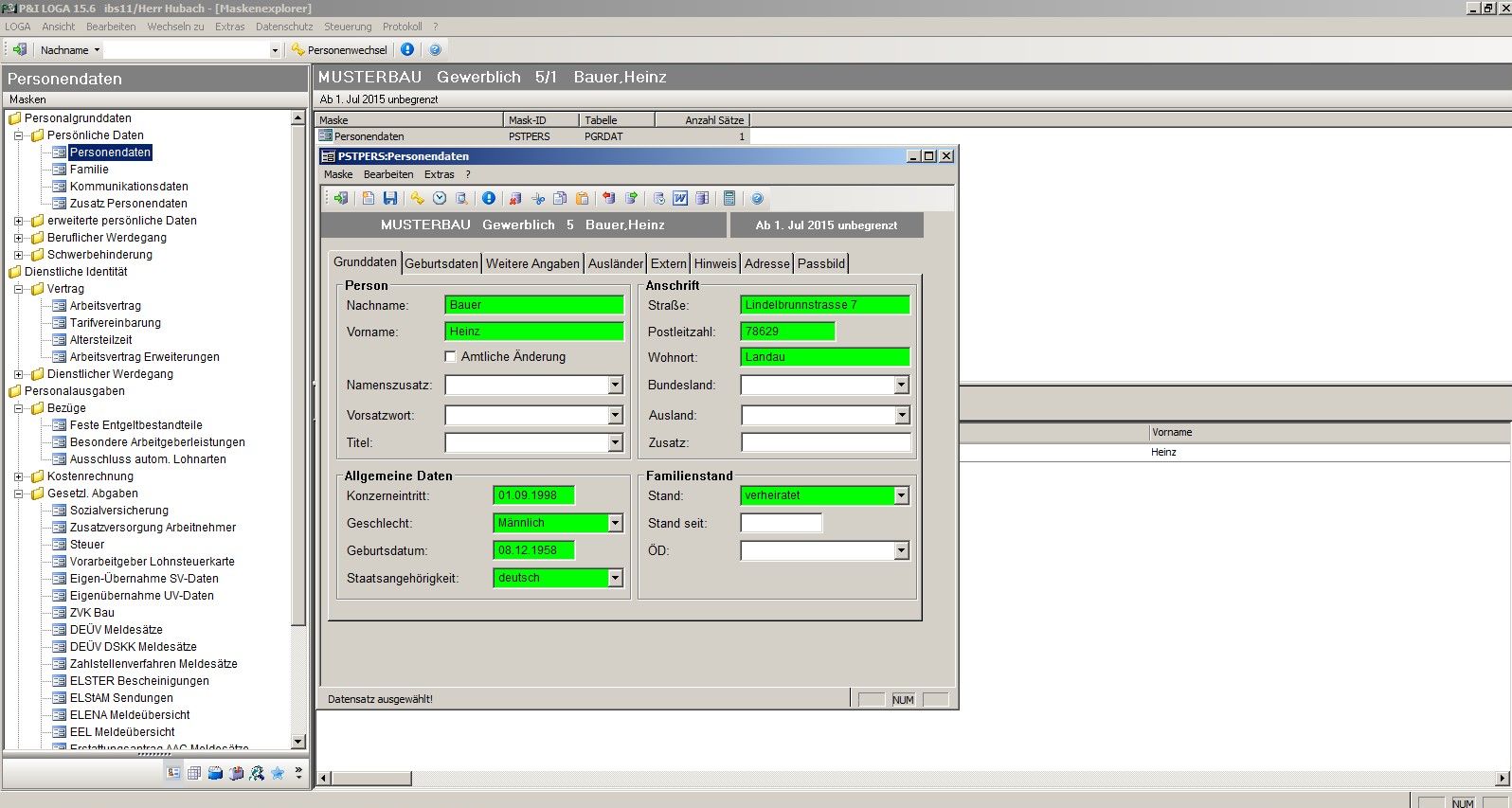Open the calculator icon in dialog toolbar
The width and height of the screenshot is (1512, 808).
pyautogui.click(x=729, y=198)
